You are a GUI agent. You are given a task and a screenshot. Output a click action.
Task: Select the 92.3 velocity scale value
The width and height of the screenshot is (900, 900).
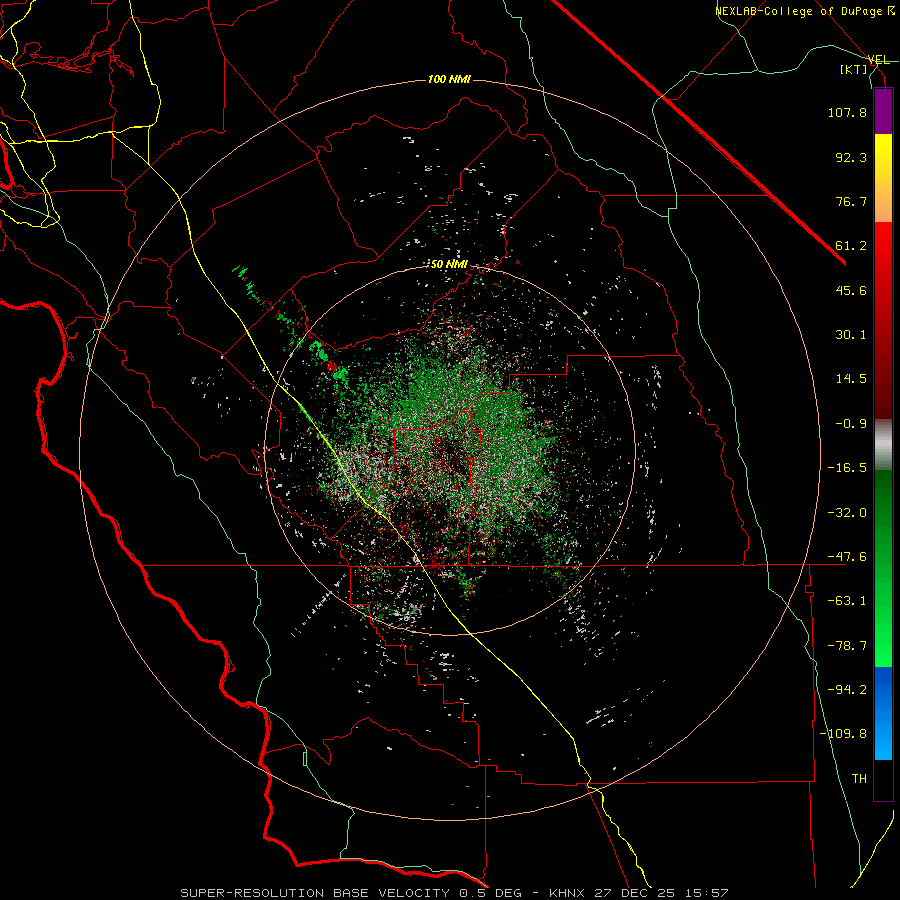pyautogui.click(x=851, y=157)
